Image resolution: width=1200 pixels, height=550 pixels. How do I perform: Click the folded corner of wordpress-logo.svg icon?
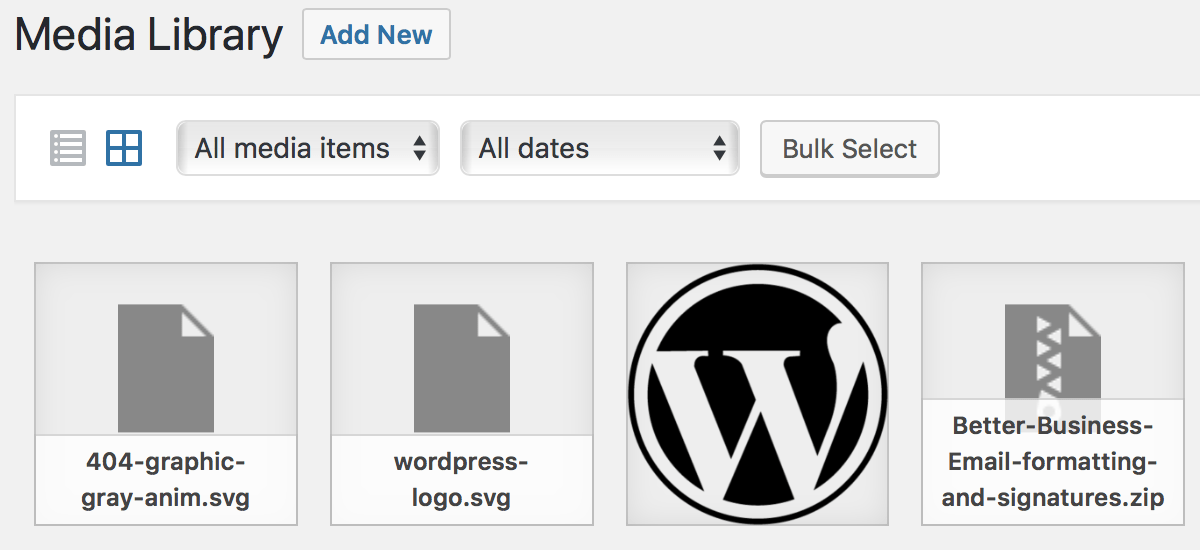[494, 320]
